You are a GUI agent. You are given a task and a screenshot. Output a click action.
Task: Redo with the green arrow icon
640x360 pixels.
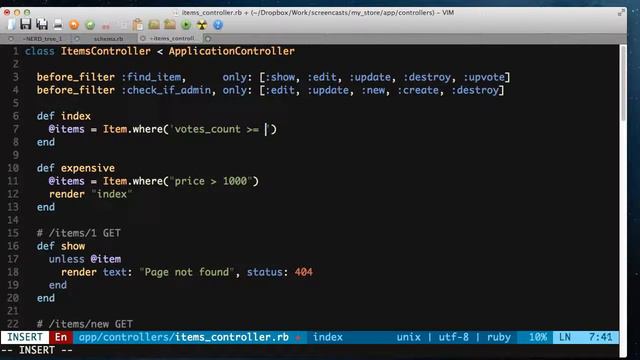point(90,25)
